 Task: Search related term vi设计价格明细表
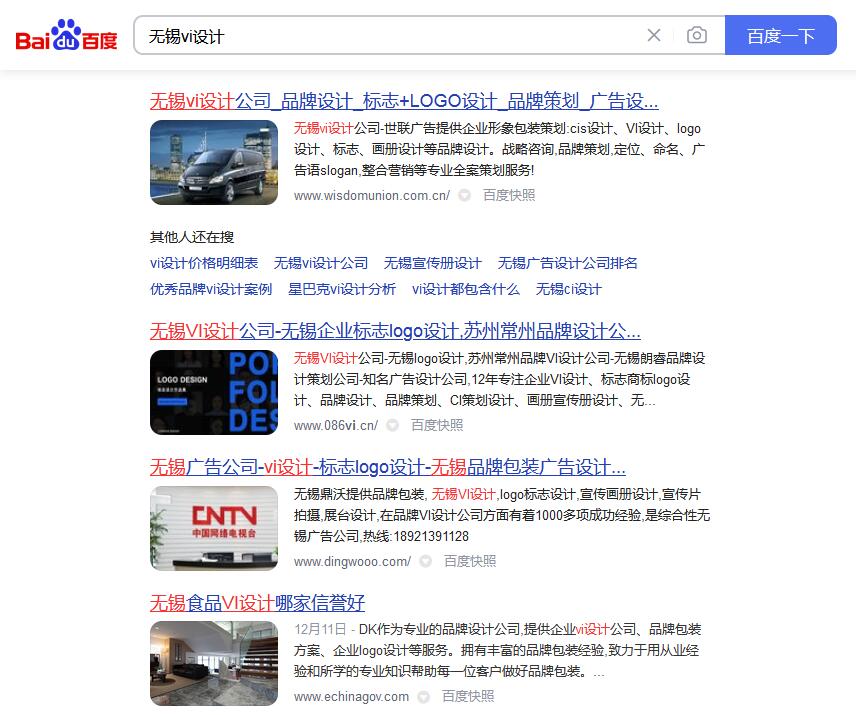point(204,263)
